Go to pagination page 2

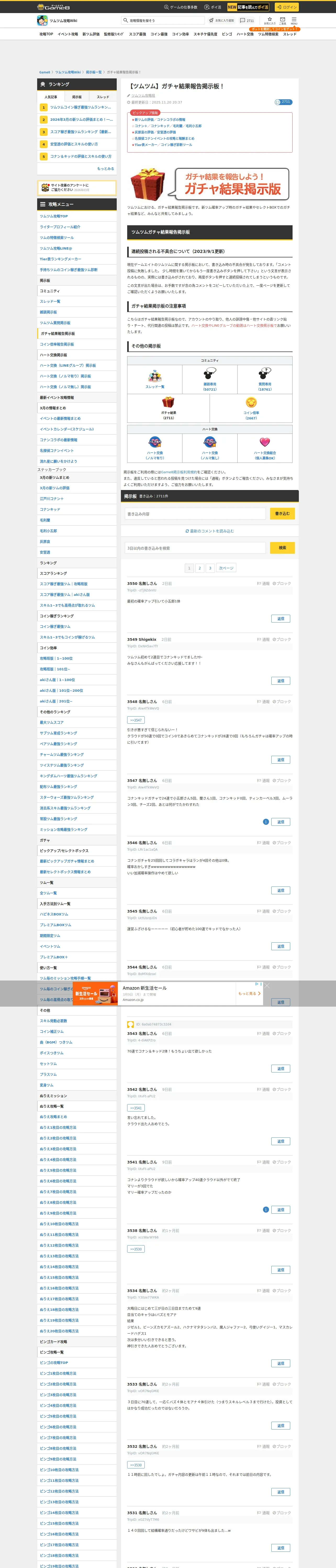pos(199,568)
